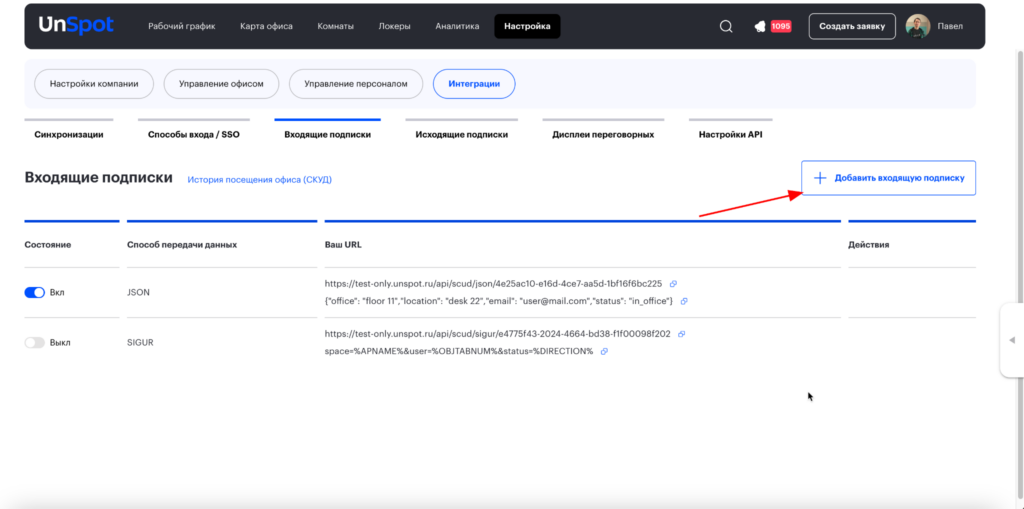This screenshot has height=509, width=1024.
Task: Select Управление персоналом section
Action: (356, 84)
